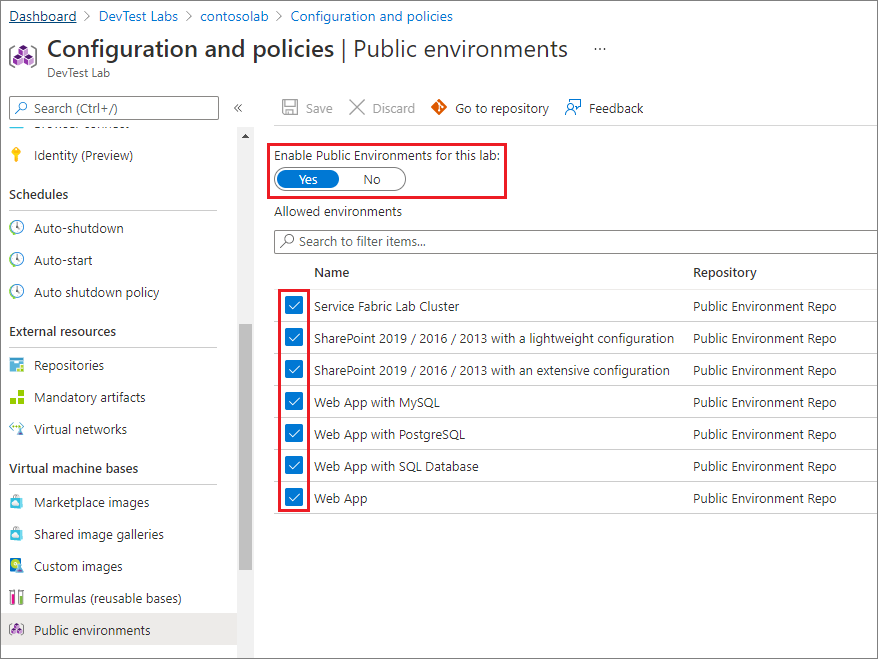Viewport: 878px width, 659px height.
Task: Open Configuration and policies breadcrumb link
Action: tap(371, 16)
